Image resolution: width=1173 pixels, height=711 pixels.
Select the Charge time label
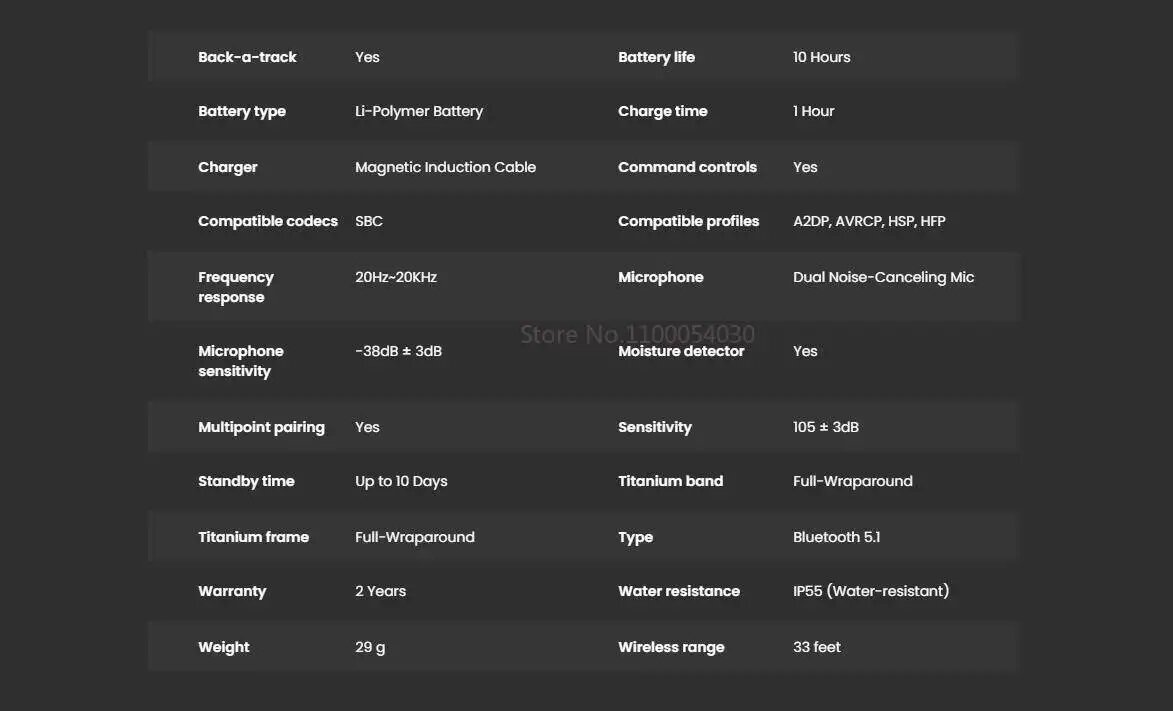tap(662, 112)
